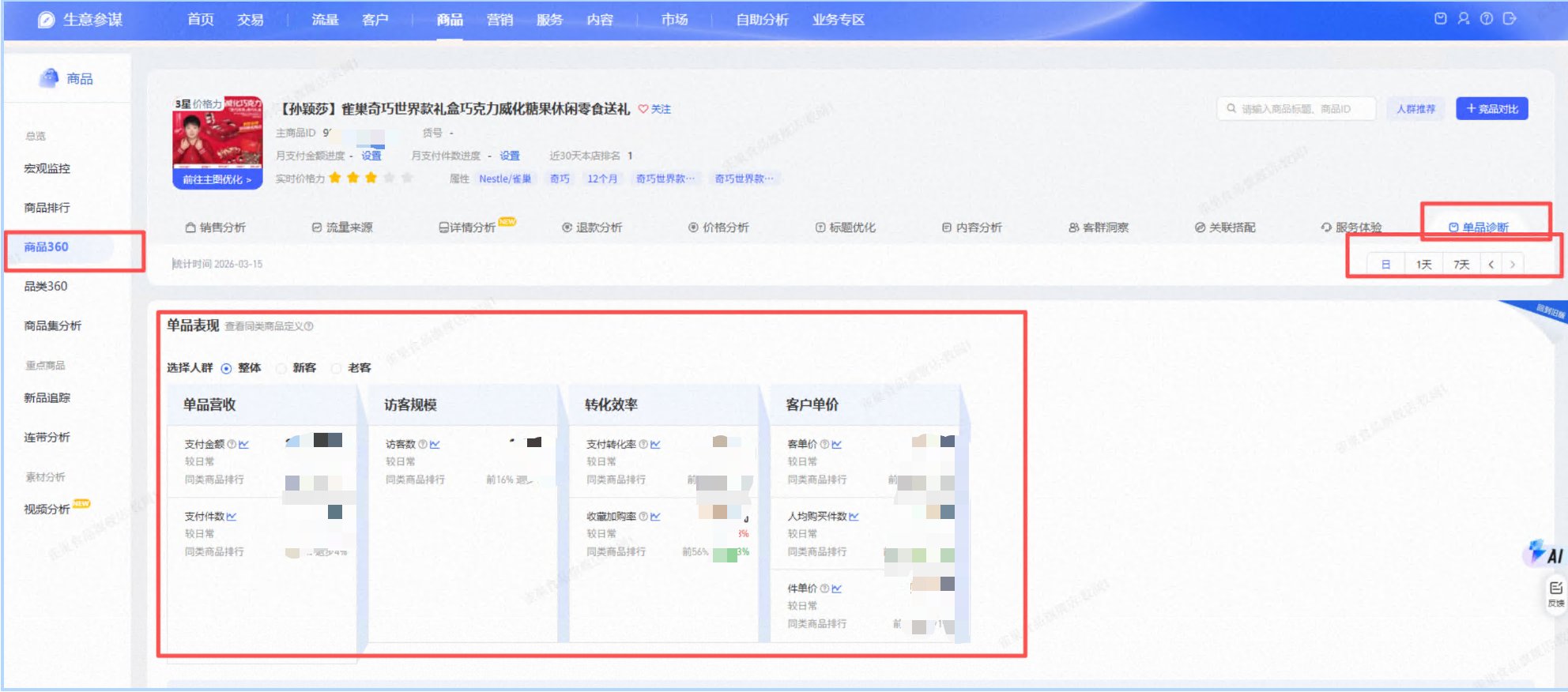The image size is (1568, 692).
Task: Open 品类360 in the left sidebar
Action: pos(46,286)
